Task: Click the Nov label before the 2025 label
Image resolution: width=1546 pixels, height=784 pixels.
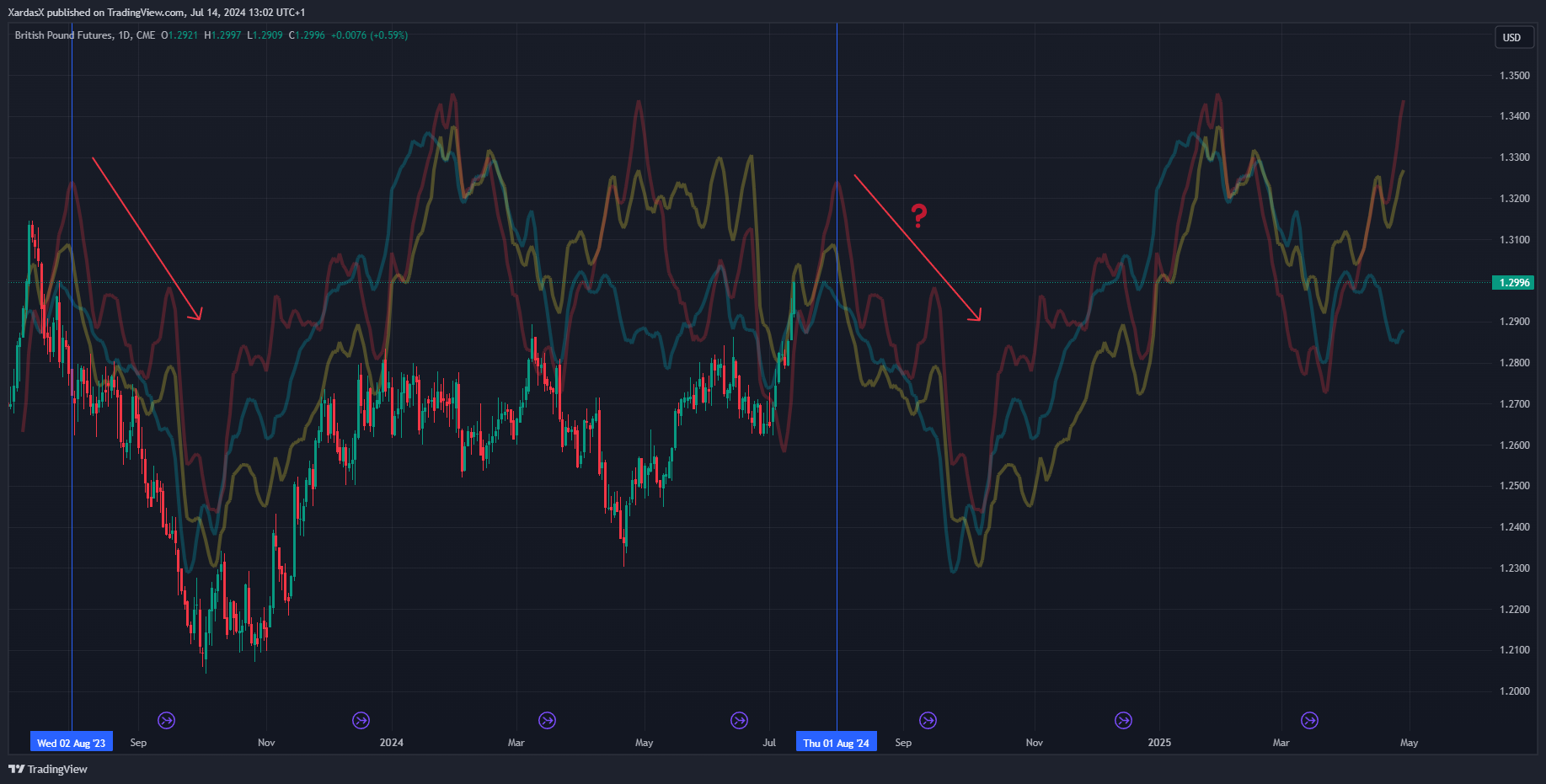Action: click(1035, 743)
